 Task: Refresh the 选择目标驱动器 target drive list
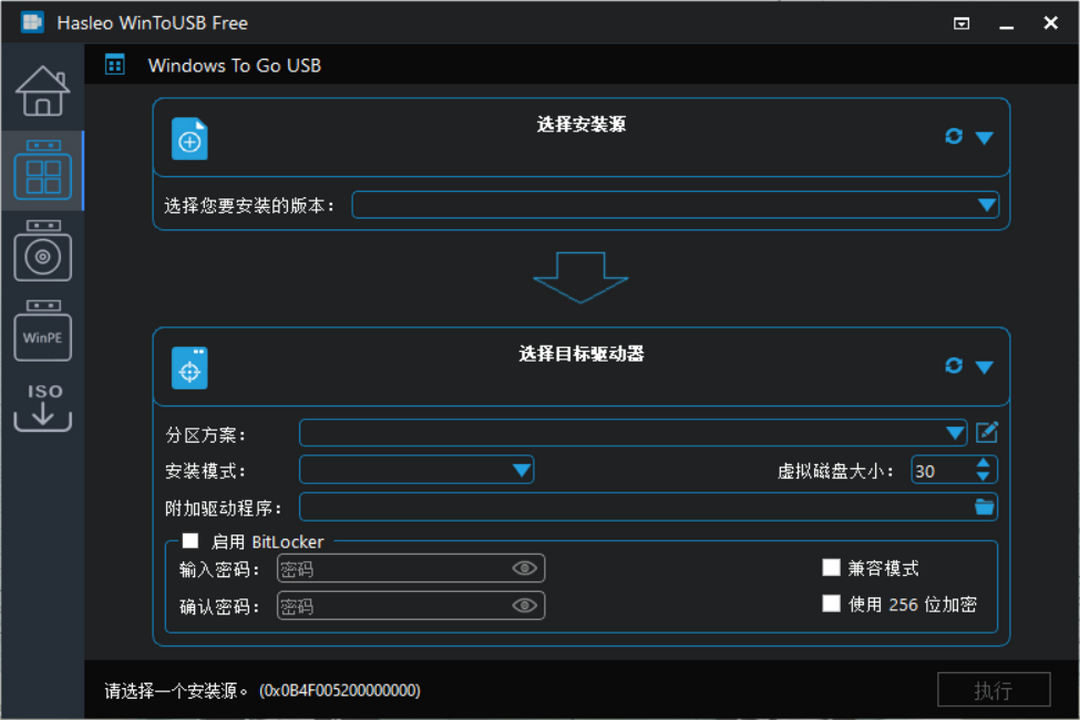953,366
